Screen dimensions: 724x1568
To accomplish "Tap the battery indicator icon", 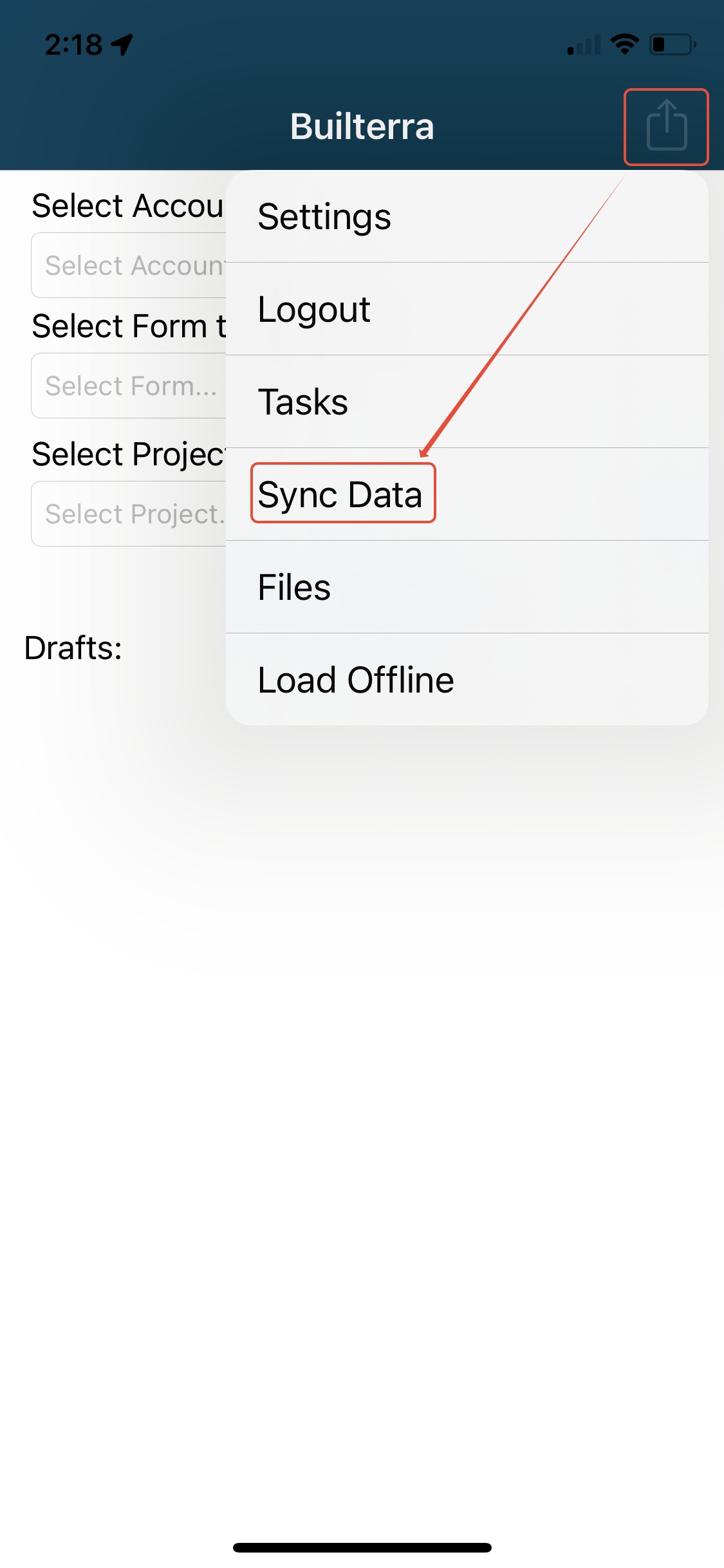I will coord(673,44).
